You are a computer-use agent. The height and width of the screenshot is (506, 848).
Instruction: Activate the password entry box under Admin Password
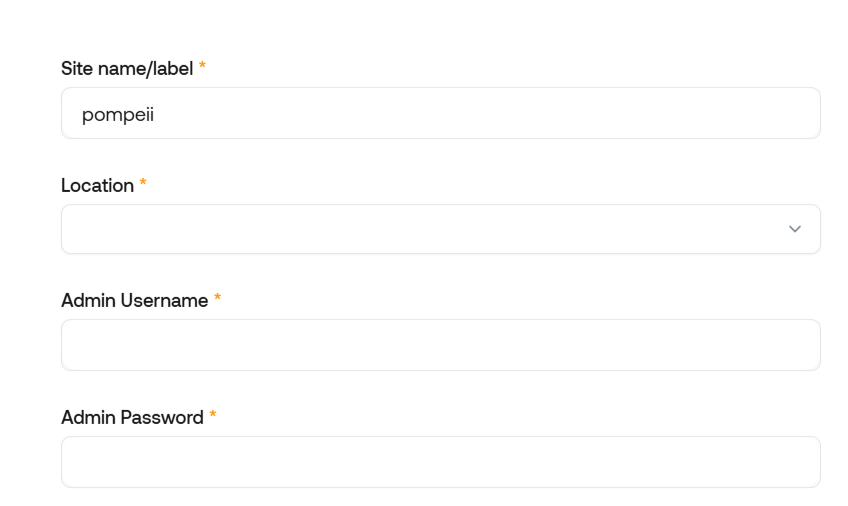(400, 462)
